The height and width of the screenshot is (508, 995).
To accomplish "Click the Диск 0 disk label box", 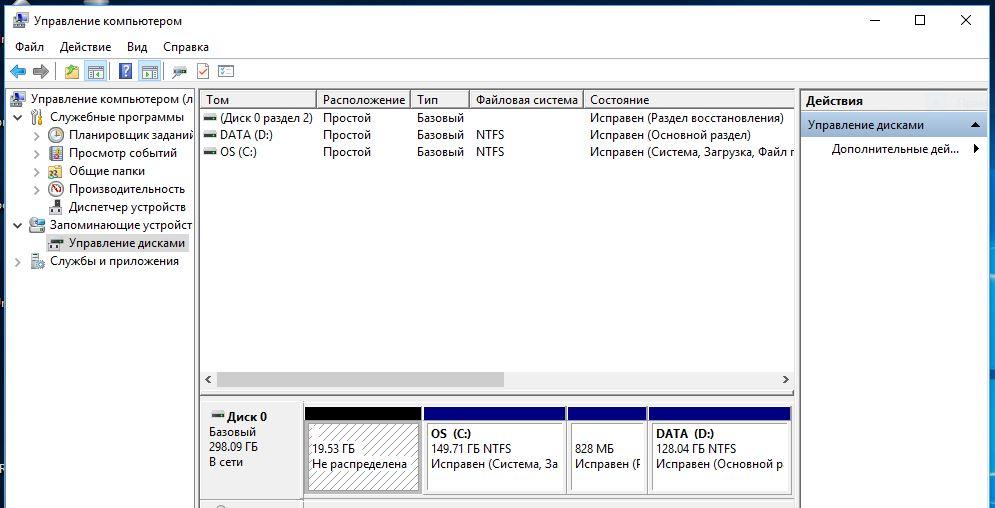I will point(252,450).
